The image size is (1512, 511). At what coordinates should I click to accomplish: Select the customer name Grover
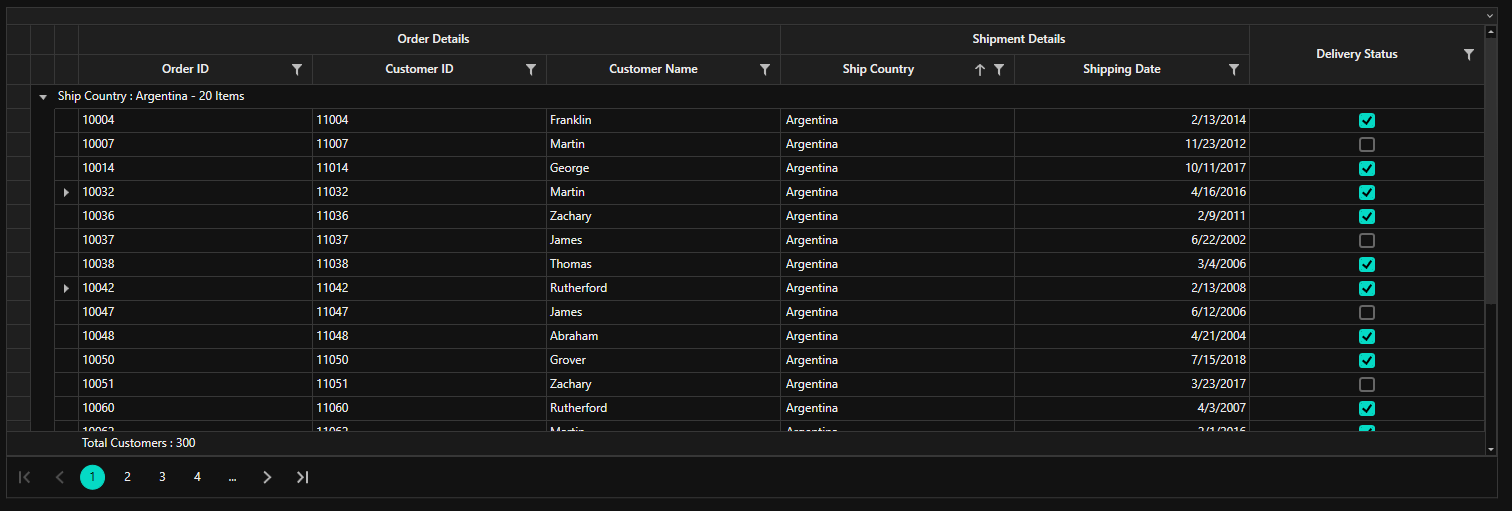click(664, 360)
